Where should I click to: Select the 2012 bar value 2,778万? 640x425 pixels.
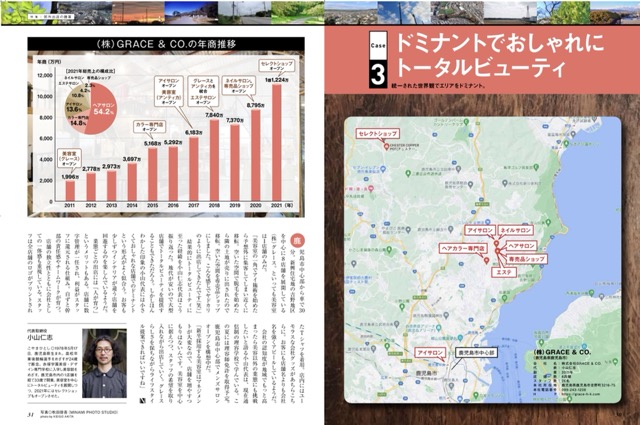pyautogui.click(x=91, y=169)
